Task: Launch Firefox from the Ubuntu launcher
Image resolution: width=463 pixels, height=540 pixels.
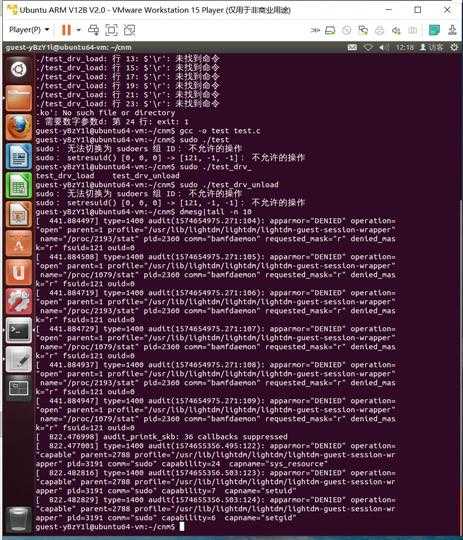Action: (x=19, y=127)
